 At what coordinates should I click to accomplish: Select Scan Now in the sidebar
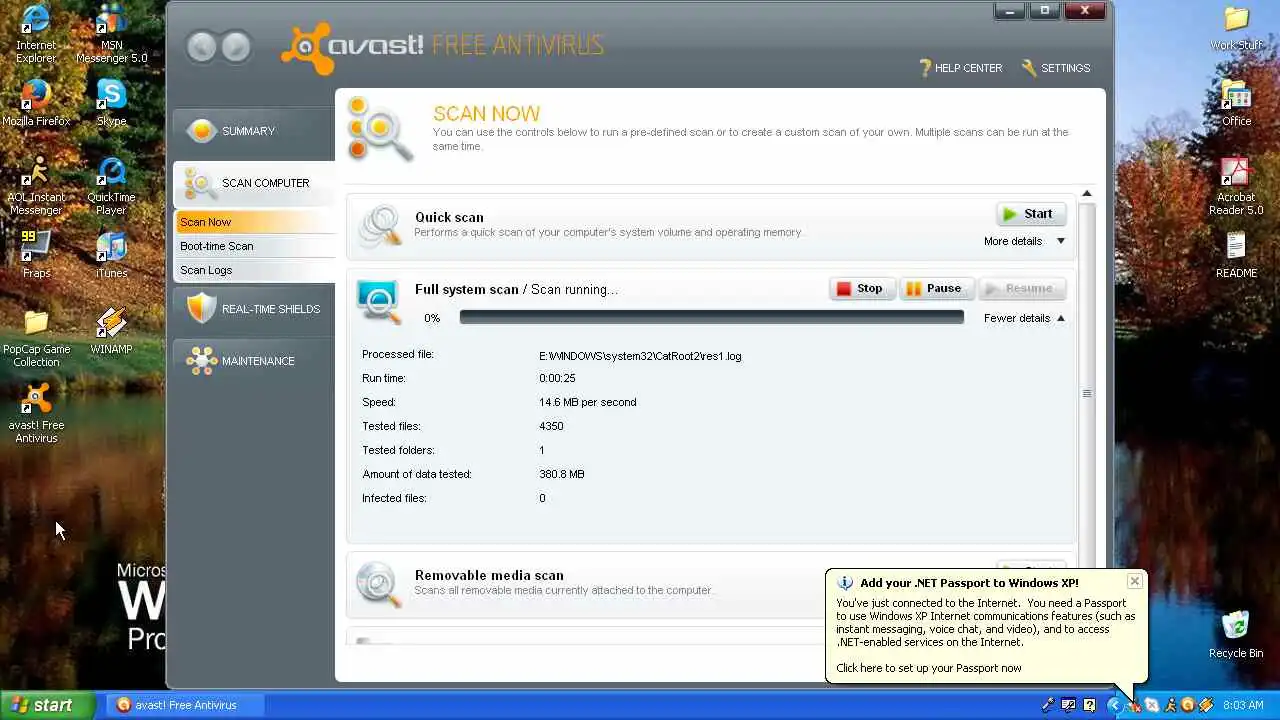[x=255, y=222]
